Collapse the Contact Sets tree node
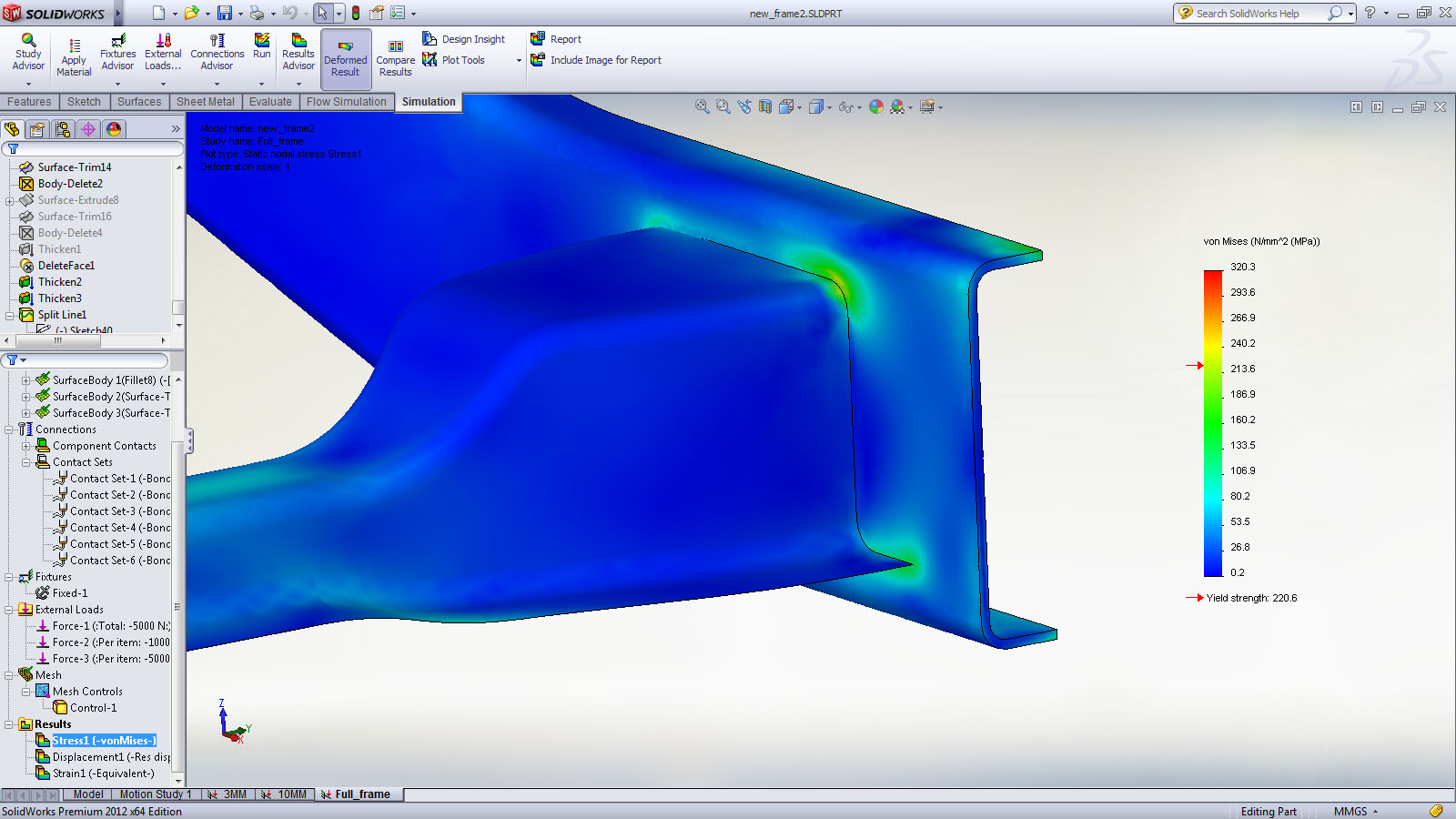This screenshot has height=819, width=1456. tap(26, 462)
